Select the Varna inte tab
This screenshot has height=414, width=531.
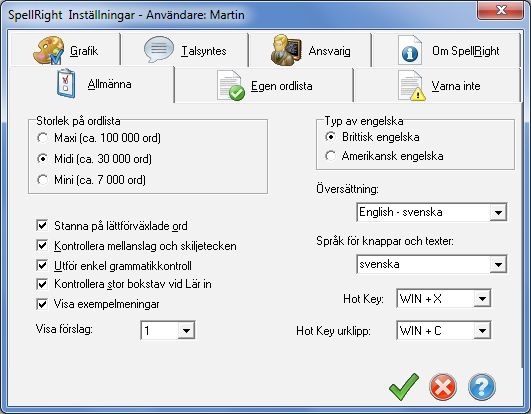pos(437,85)
